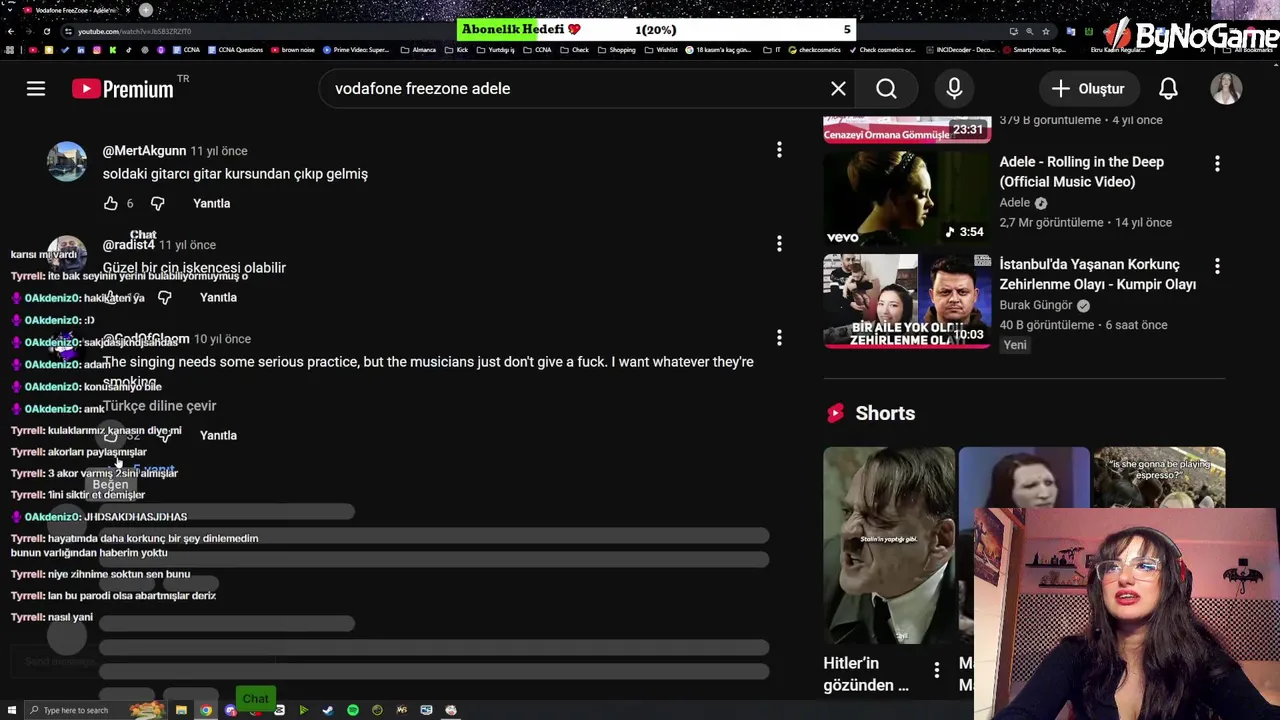
Task: Open the espresso Short thumbnail
Action: click(1159, 477)
